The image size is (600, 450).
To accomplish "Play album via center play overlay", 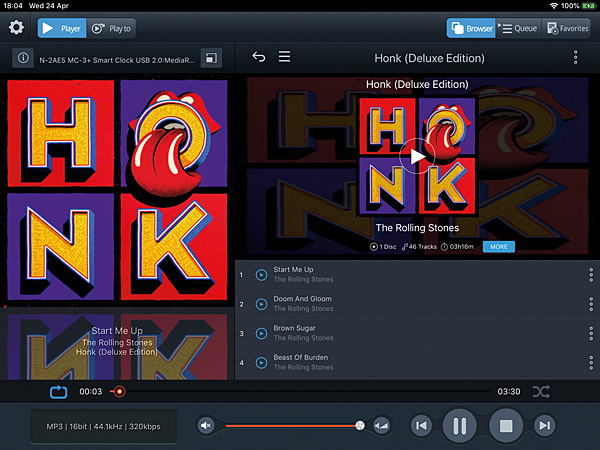I will [417, 156].
